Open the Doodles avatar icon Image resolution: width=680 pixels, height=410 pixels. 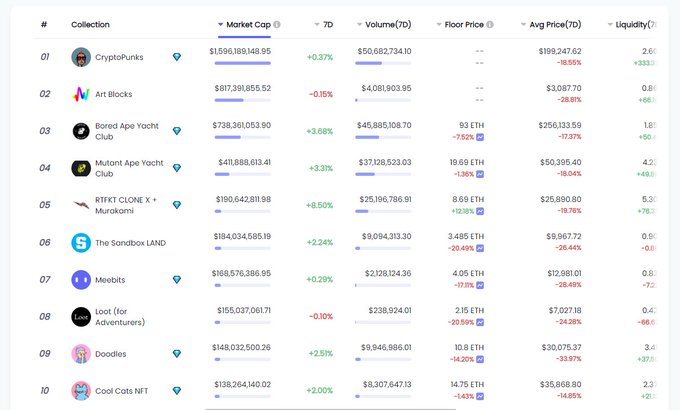81,354
